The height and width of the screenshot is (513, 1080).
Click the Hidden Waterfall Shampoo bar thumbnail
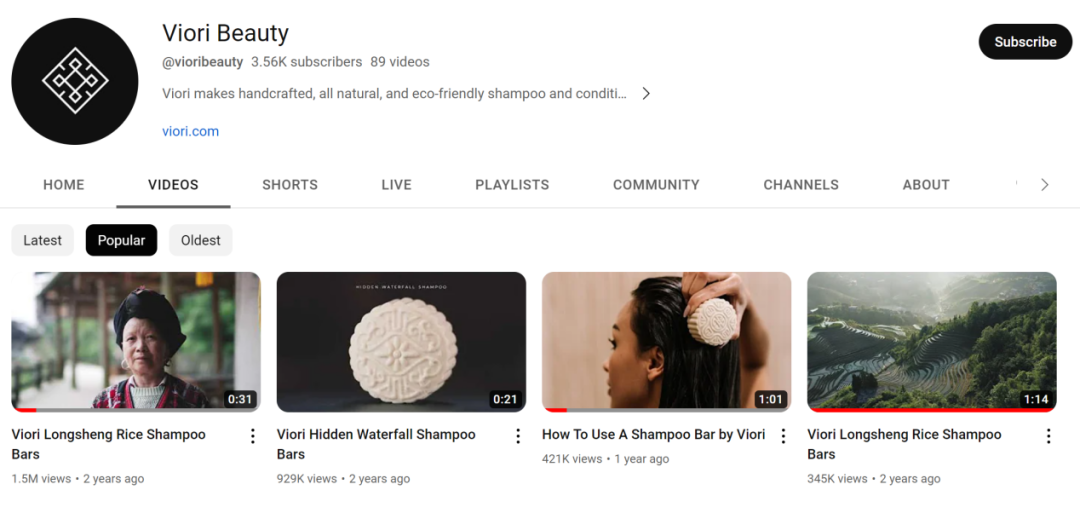coord(402,342)
